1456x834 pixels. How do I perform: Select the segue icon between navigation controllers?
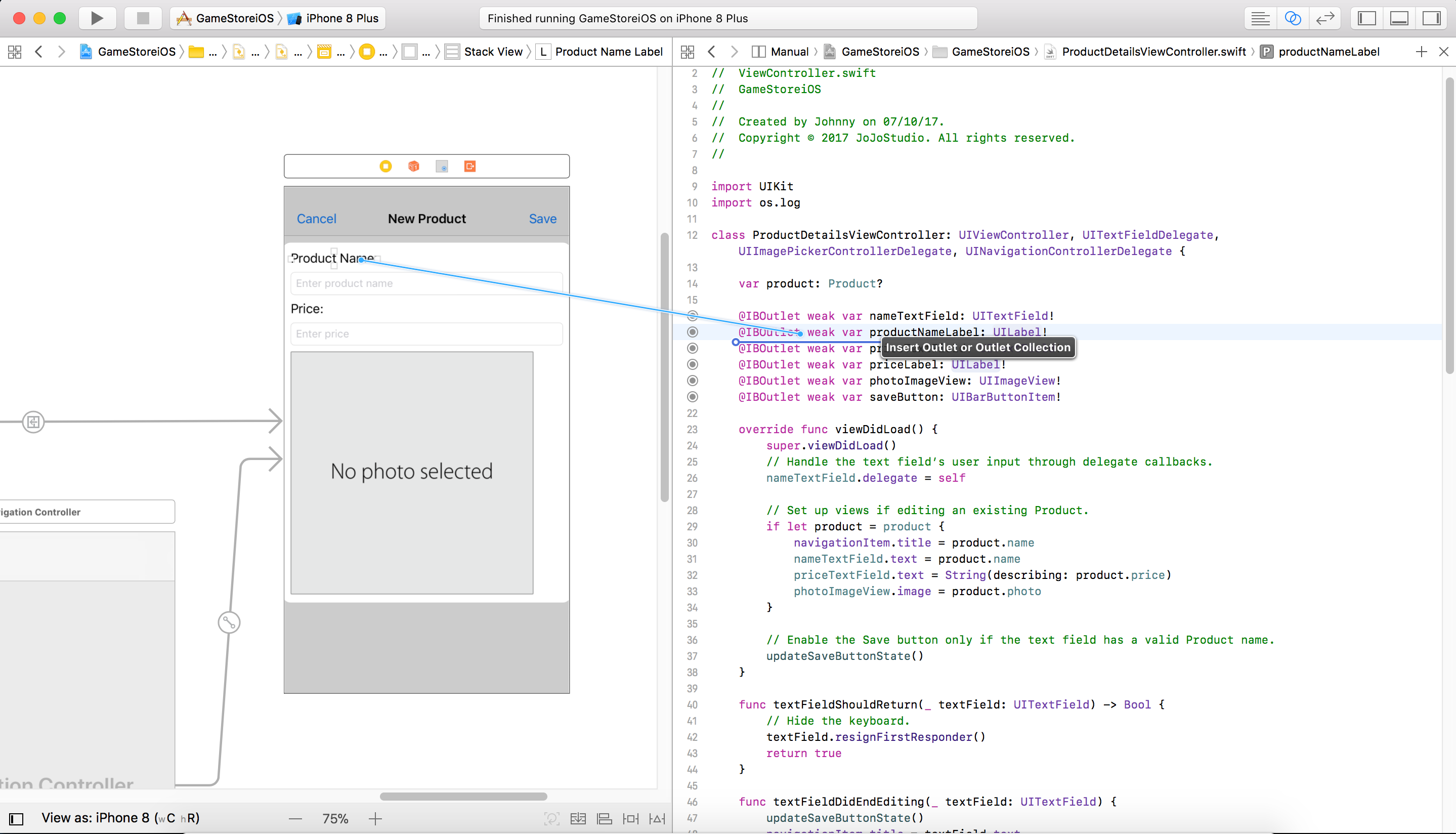pyautogui.click(x=33, y=422)
